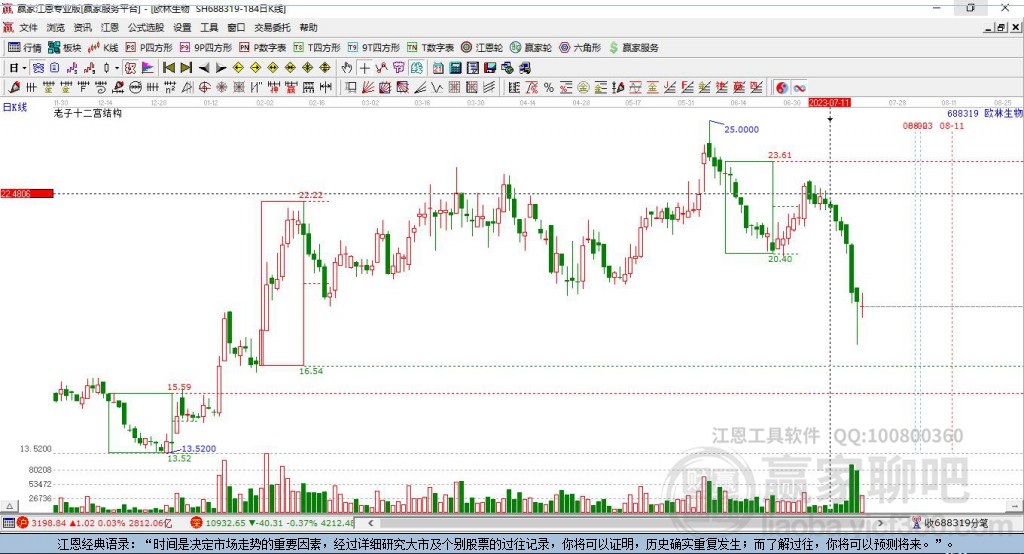Click the 日K线 period label

[15, 107]
